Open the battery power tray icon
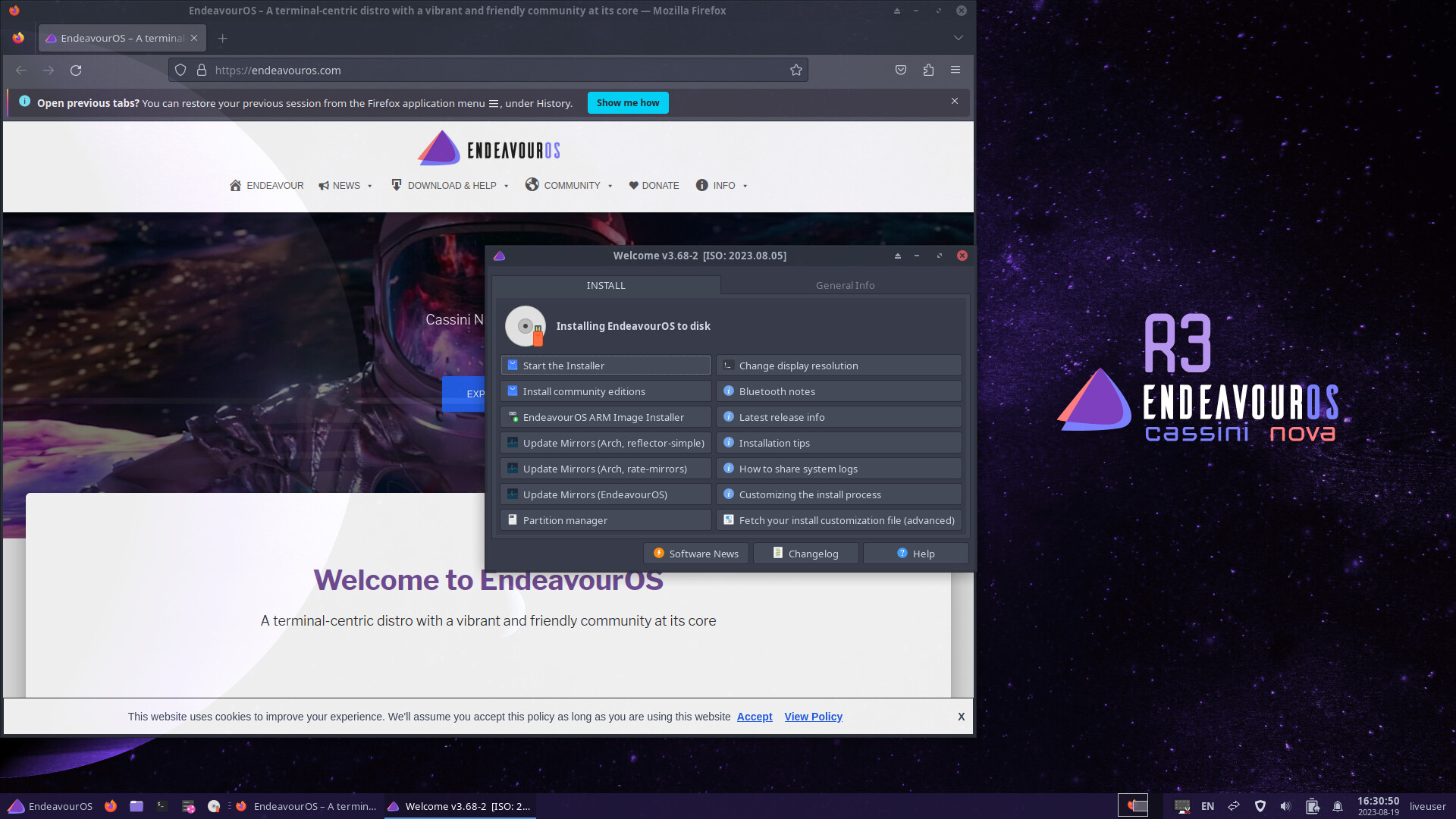This screenshot has width=1456, height=819. 1312,806
